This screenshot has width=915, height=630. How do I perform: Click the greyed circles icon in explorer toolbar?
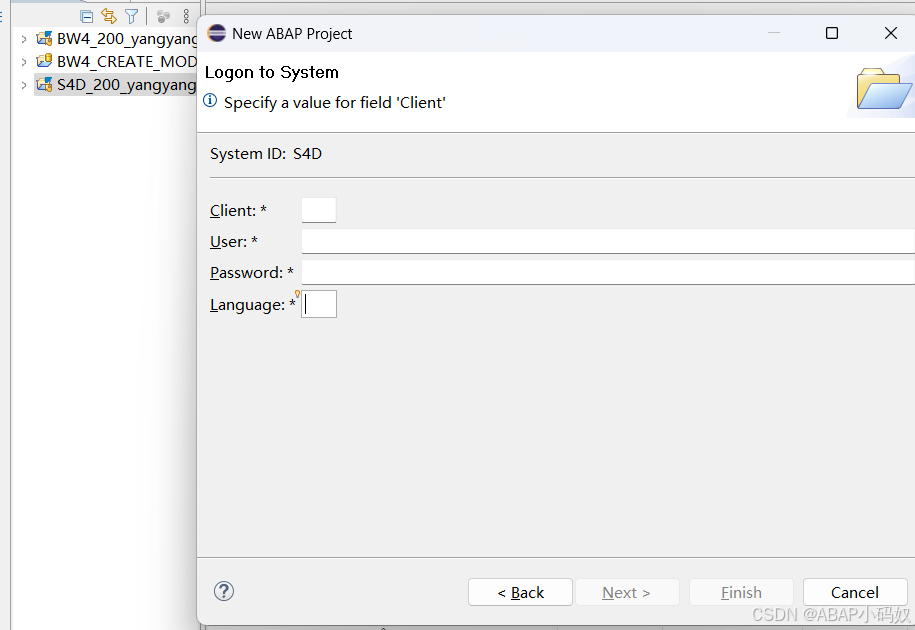163,16
